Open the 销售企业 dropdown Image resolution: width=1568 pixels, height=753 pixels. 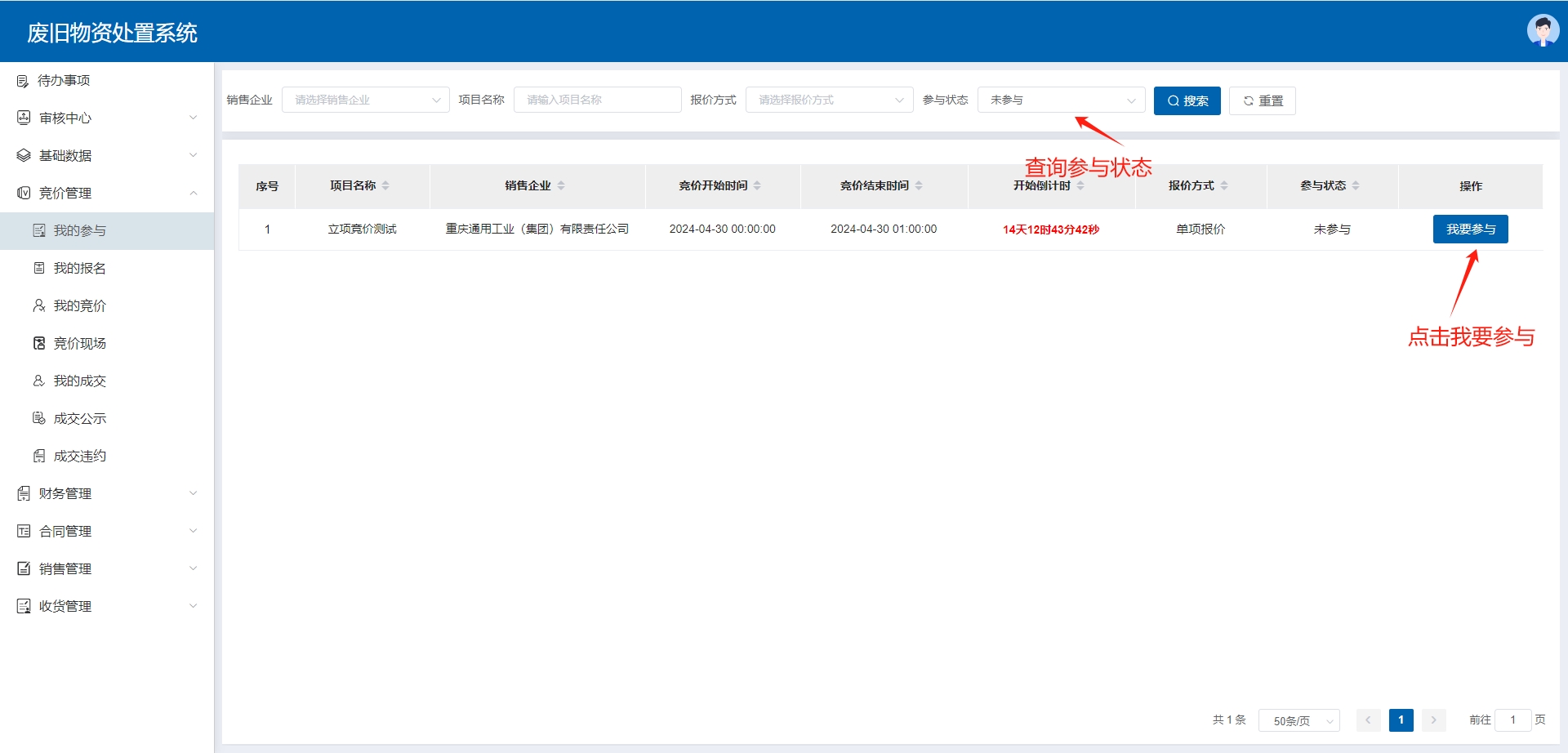coord(365,100)
